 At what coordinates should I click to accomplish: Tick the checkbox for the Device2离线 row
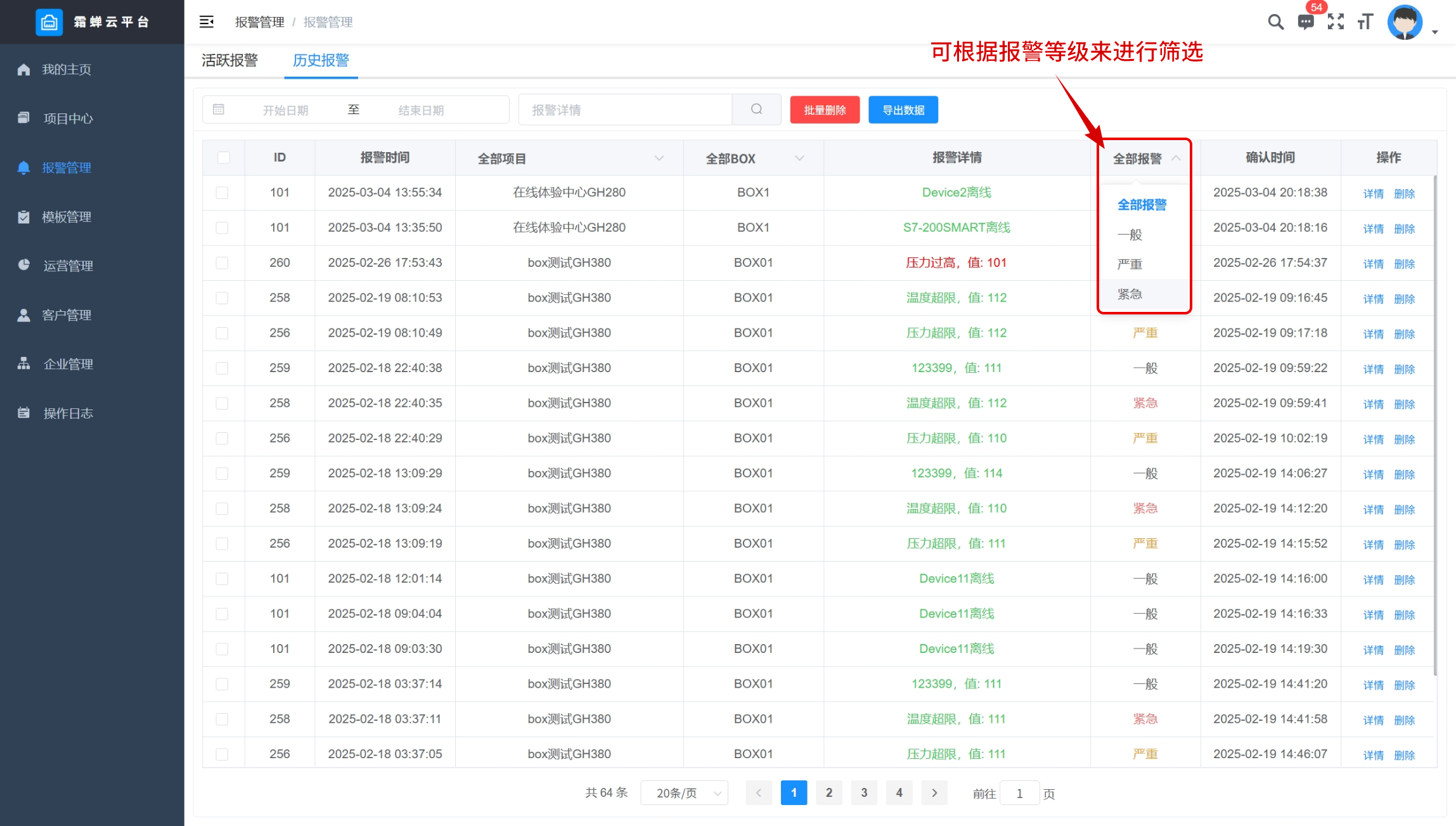222,193
